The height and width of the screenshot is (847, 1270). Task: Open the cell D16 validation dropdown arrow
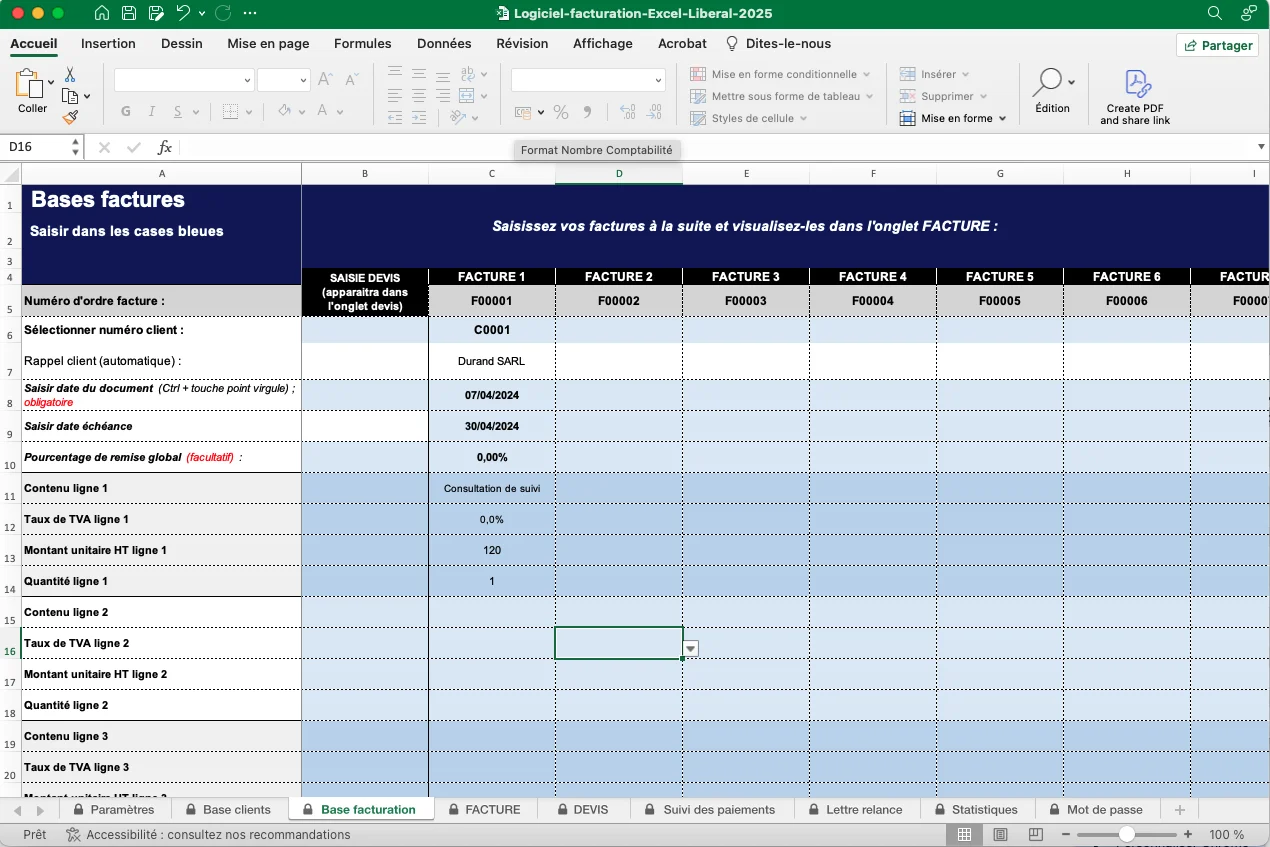[x=690, y=649]
